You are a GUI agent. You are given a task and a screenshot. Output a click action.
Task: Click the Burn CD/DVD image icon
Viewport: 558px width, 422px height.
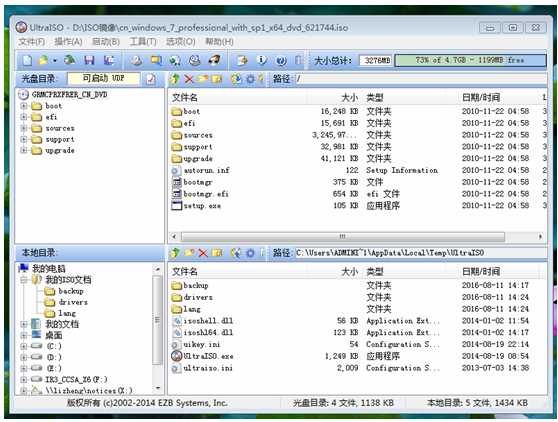214,60
